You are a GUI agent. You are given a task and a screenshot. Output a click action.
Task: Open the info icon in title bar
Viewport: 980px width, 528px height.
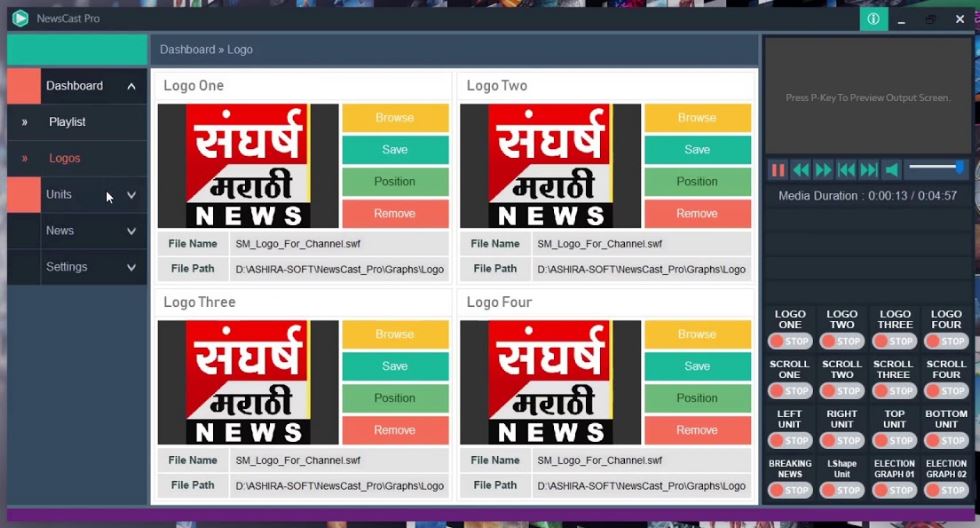[873, 19]
